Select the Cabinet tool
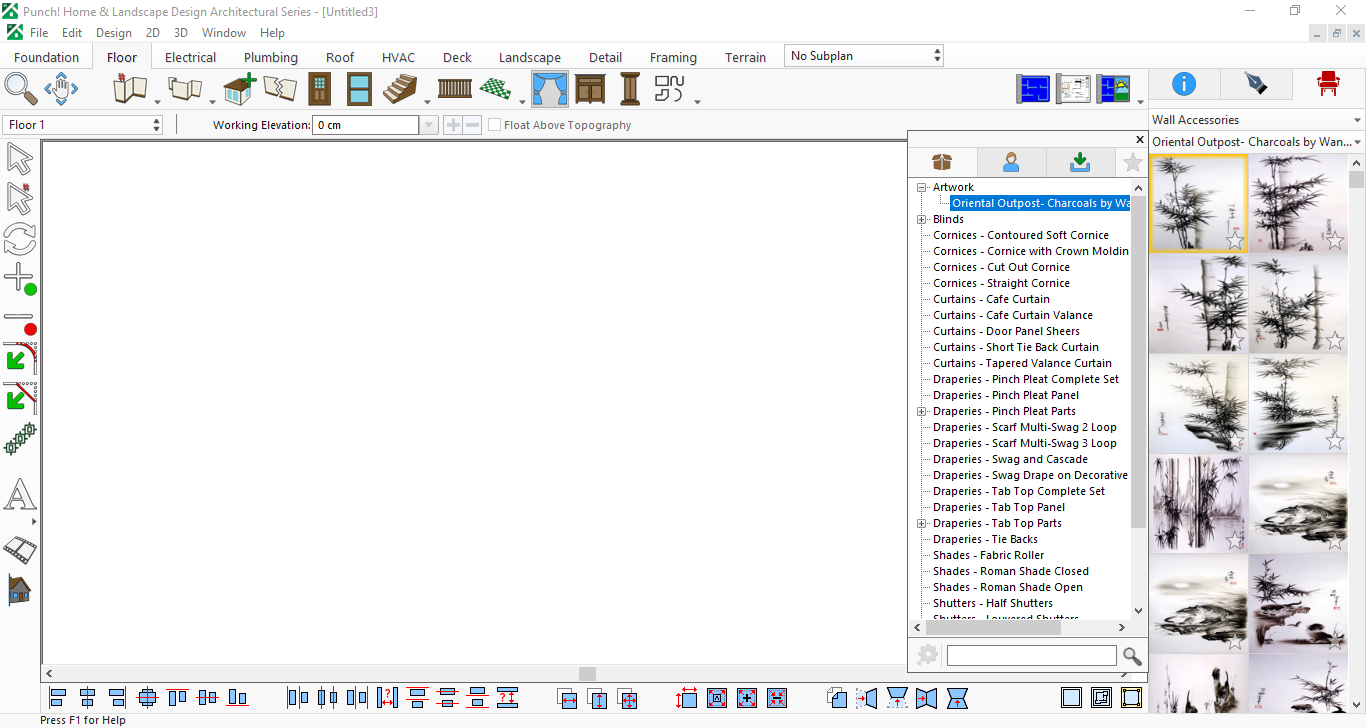The image size is (1366, 728). (x=590, y=89)
